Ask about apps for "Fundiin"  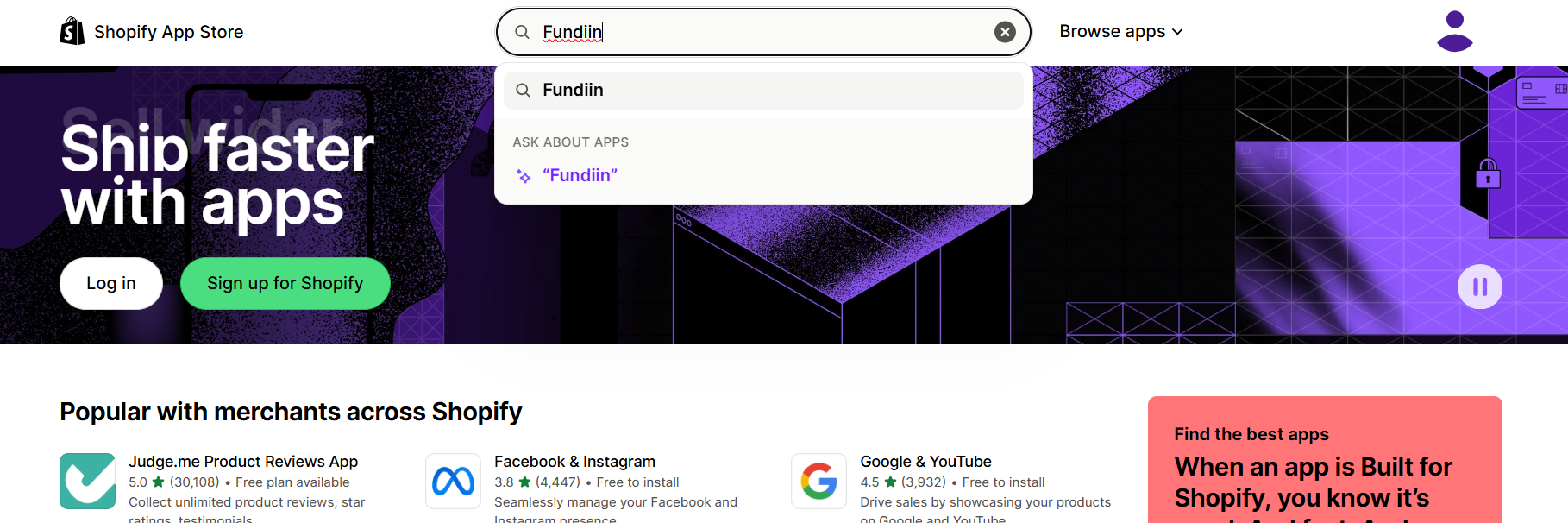point(580,176)
